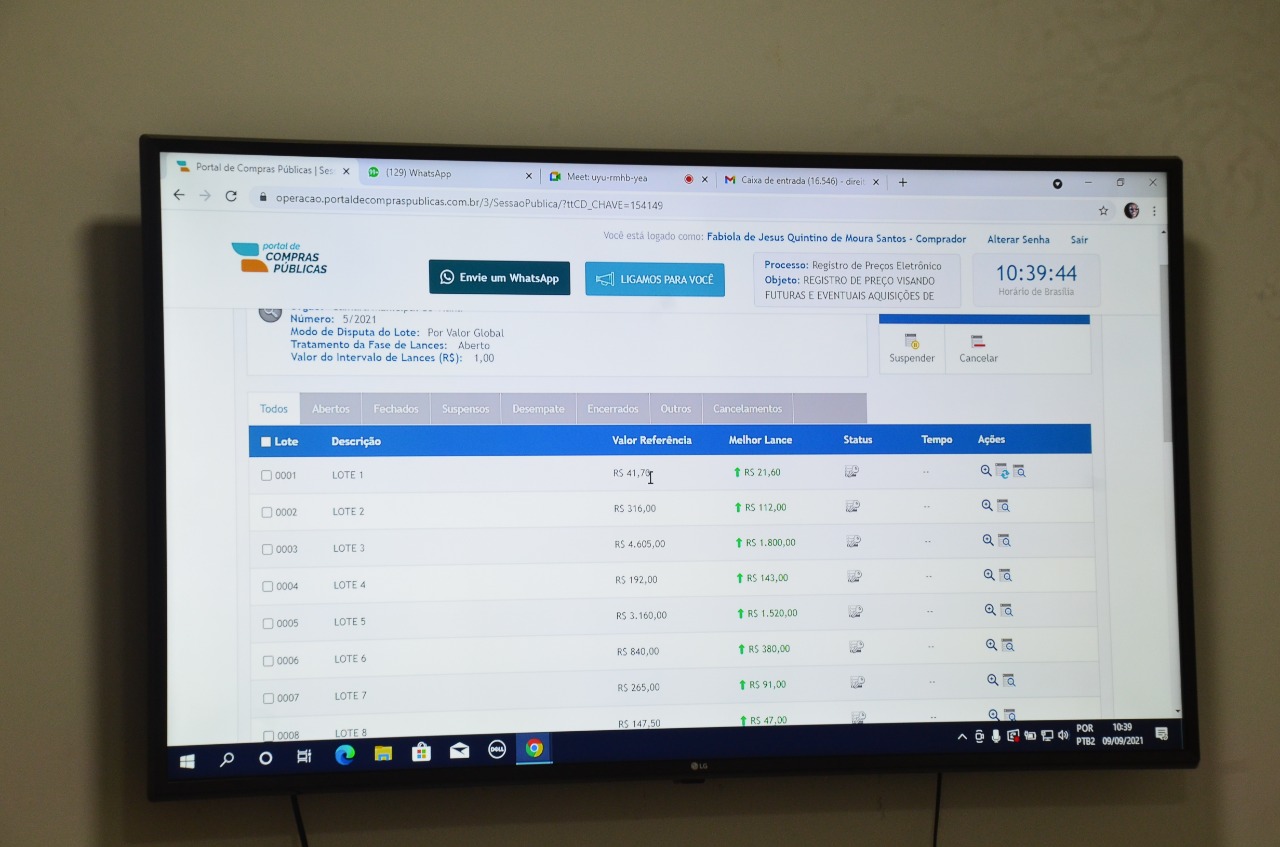The height and width of the screenshot is (847, 1280).
Task: Reload the page in browser
Action: click(x=231, y=196)
